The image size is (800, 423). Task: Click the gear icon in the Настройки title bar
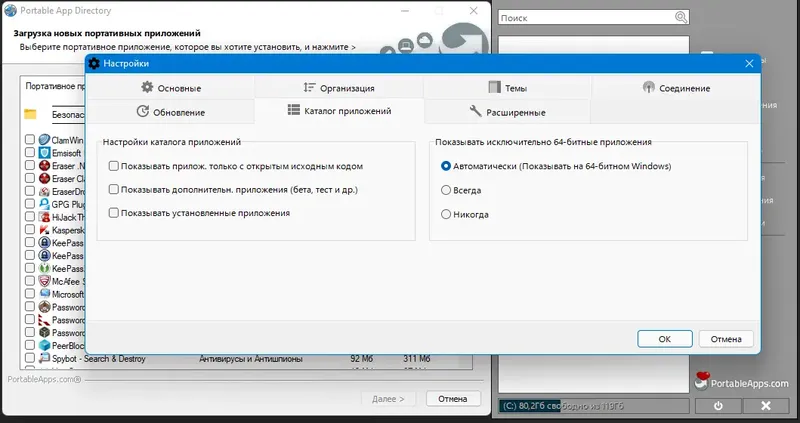pyautogui.click(x=94, y=63)
